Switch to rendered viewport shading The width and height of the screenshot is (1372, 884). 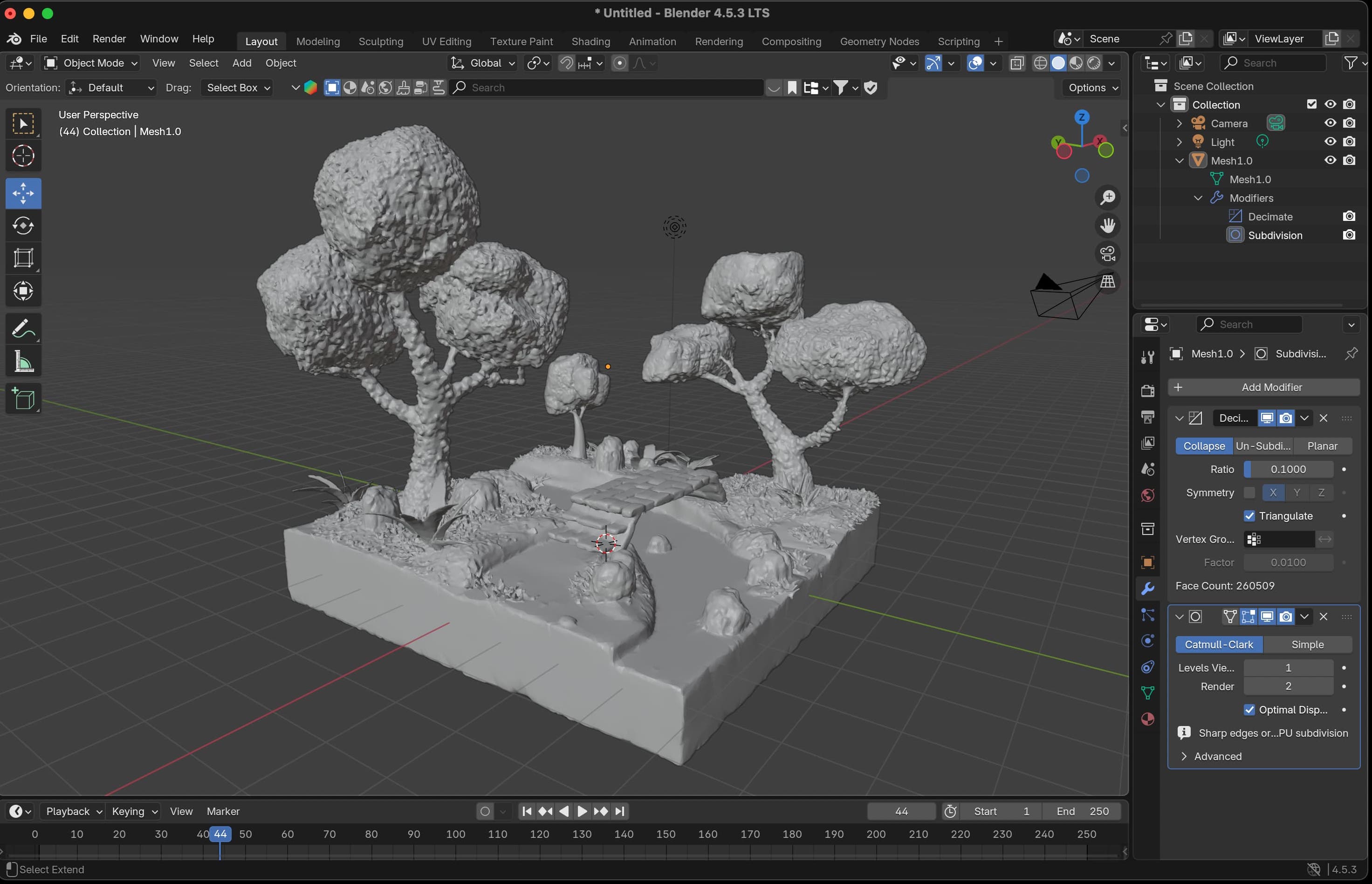1094,63
